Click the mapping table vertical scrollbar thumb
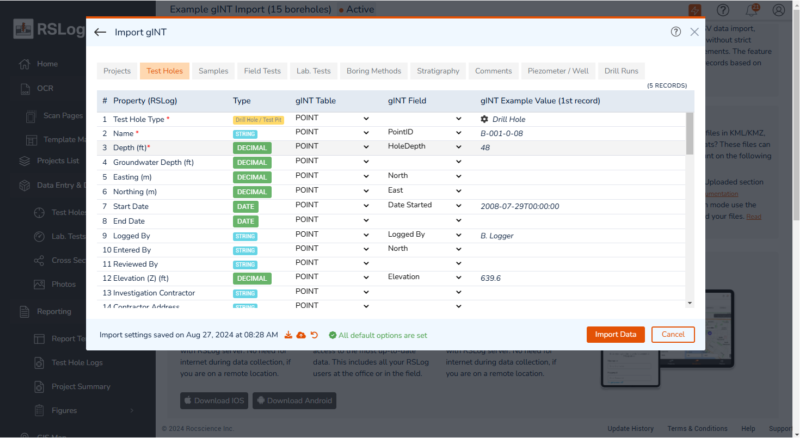This screenshot has width=800, height=438. (x=689, y=133)
